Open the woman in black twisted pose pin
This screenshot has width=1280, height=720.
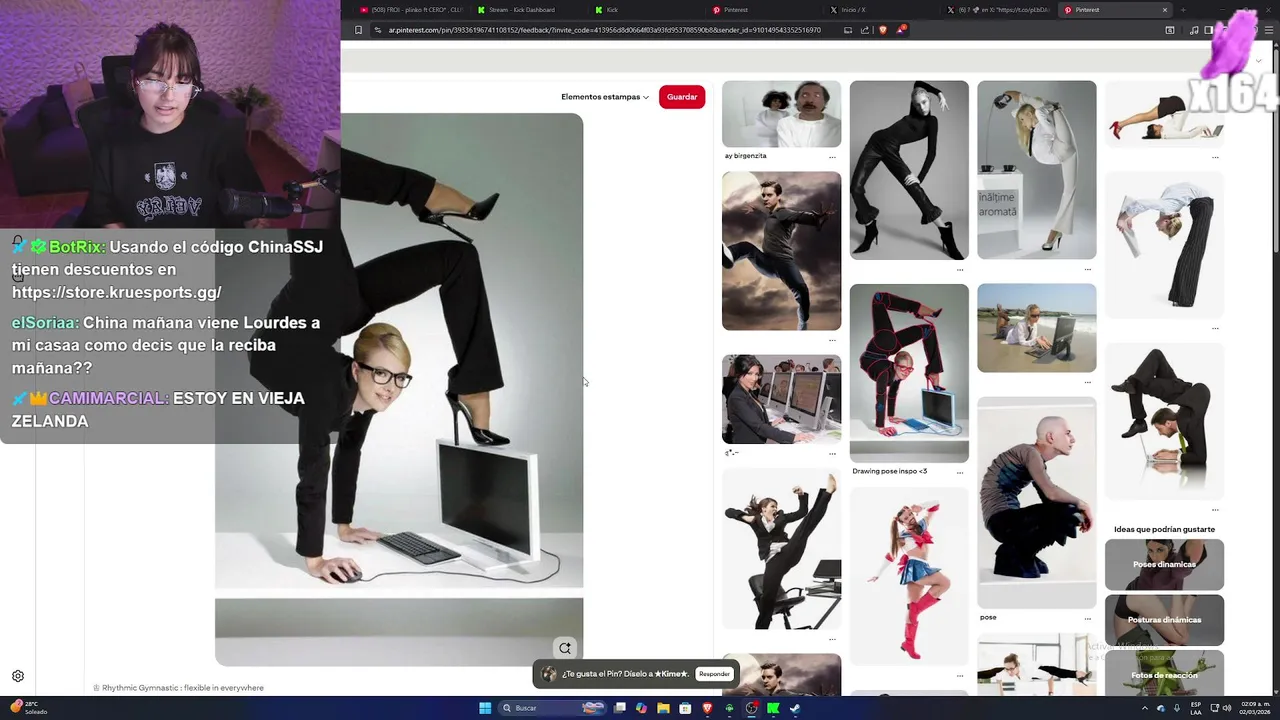tap(909, 170)
